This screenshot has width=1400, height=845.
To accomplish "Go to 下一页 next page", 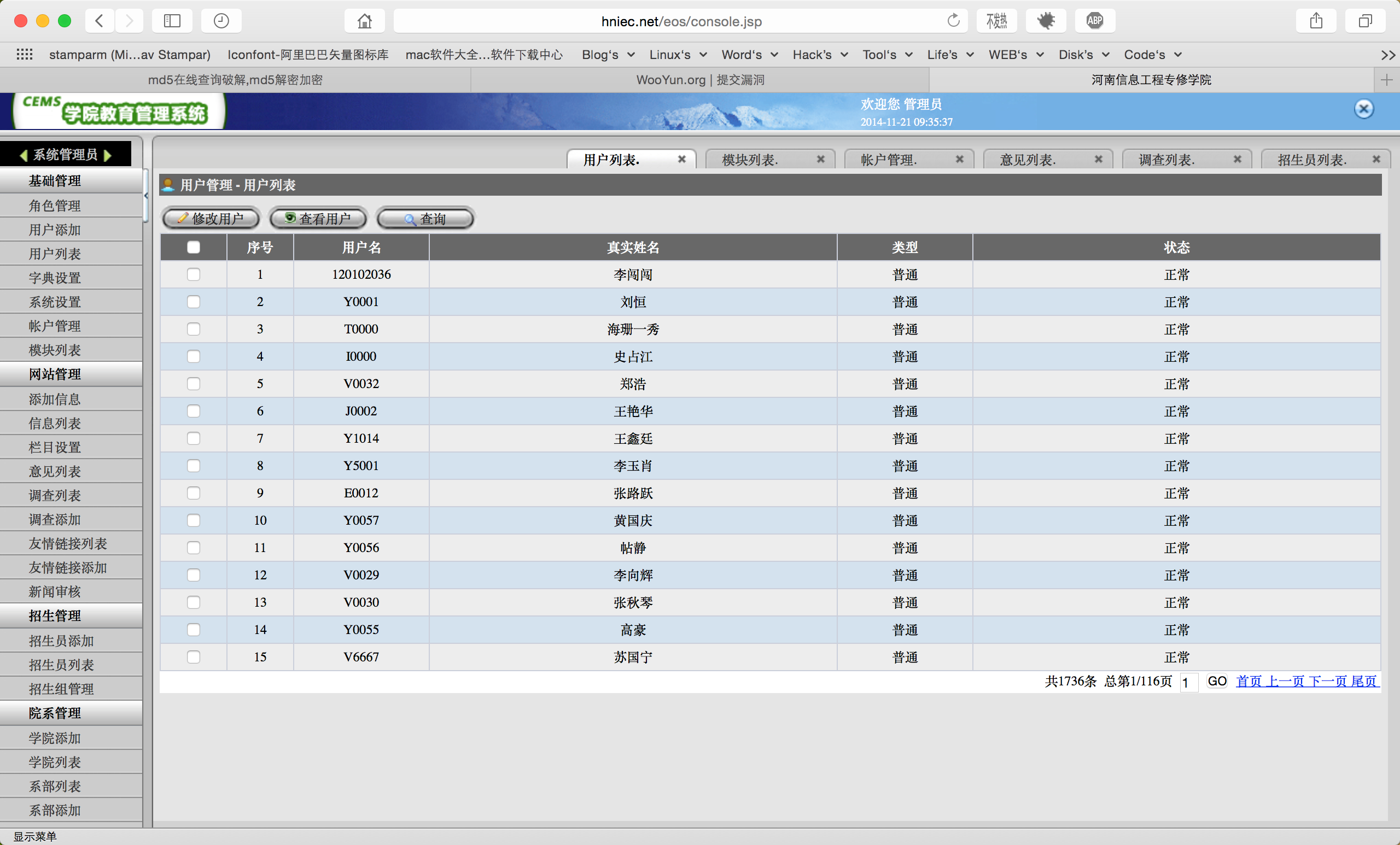I will (1328, 681).
